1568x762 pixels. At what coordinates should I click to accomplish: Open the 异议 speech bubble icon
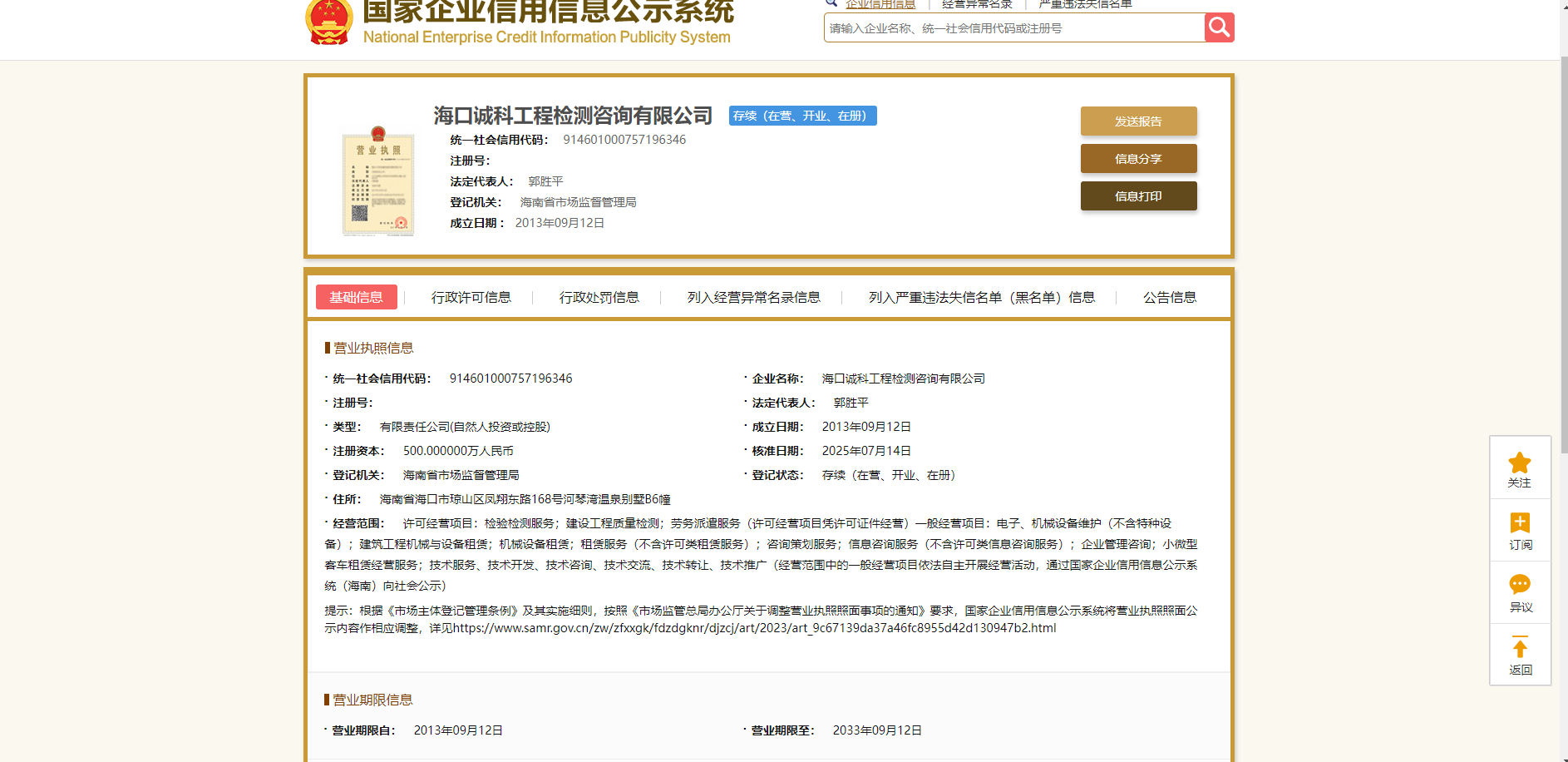[x=1519, y=585]
